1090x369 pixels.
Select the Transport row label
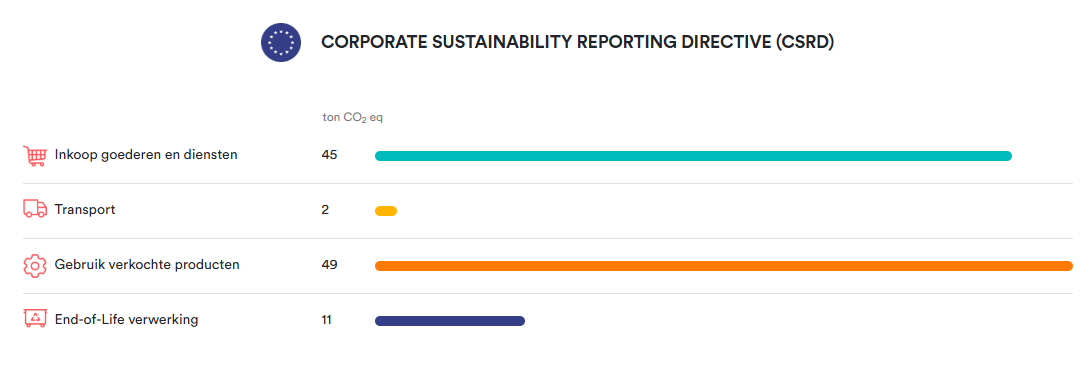(x=85, y=210)
